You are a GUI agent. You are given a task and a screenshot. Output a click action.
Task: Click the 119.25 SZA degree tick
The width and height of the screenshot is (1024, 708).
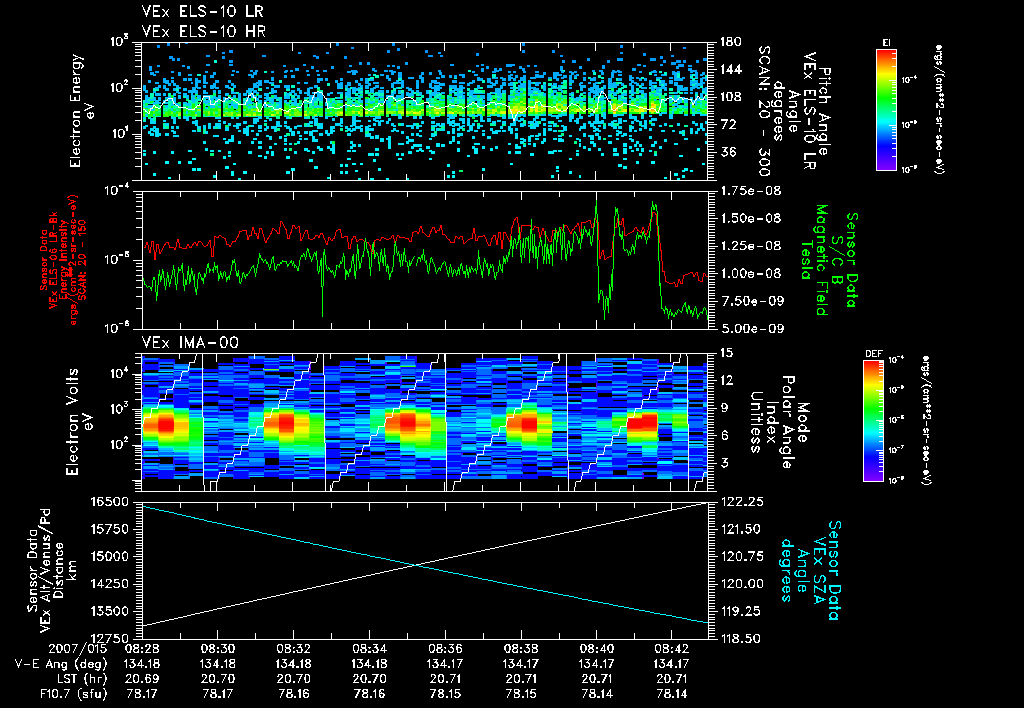740,611
